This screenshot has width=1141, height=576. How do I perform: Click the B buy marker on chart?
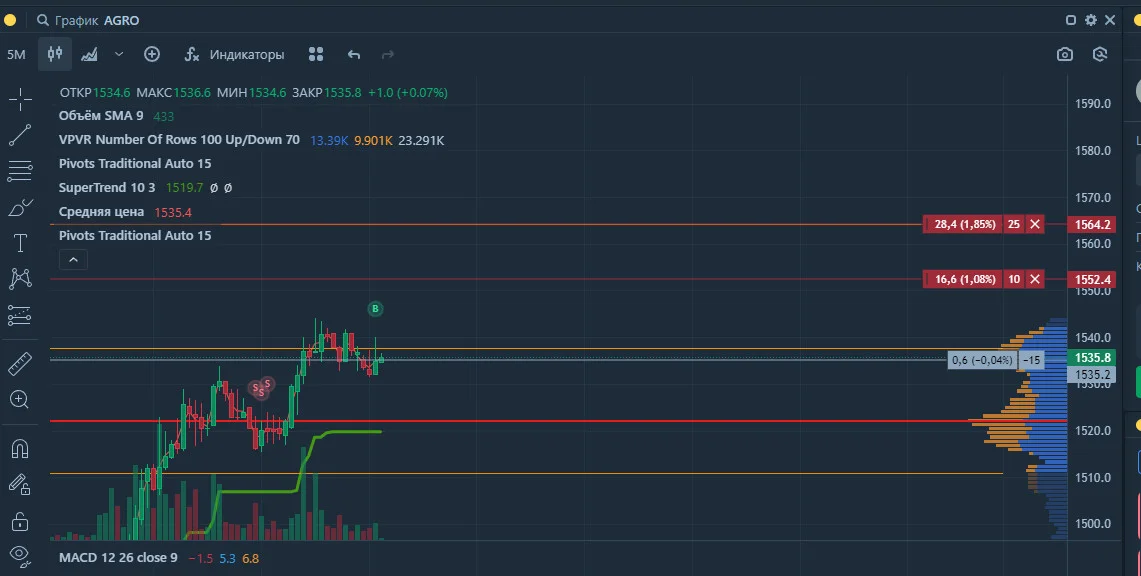click(x=375, y=309)
